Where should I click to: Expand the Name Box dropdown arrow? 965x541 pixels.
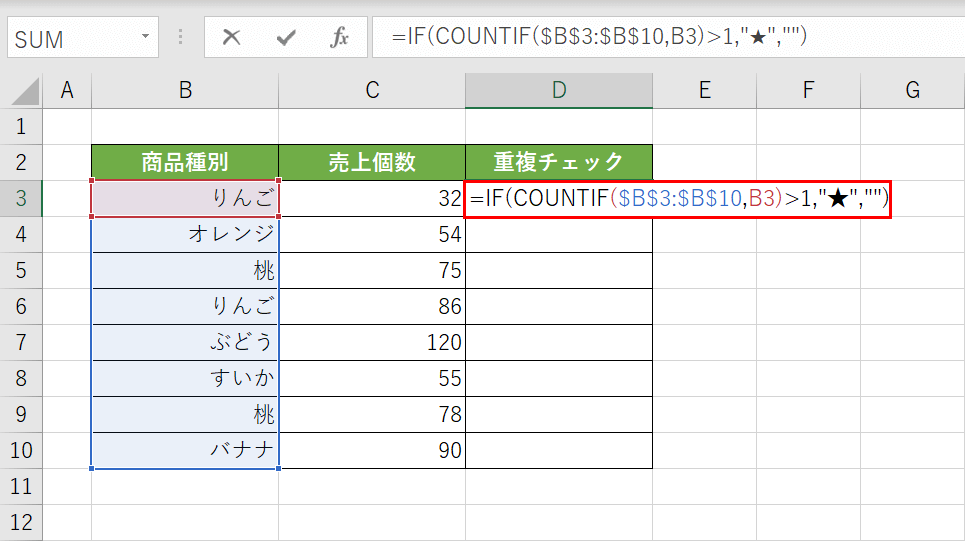[x=145, y=38]
